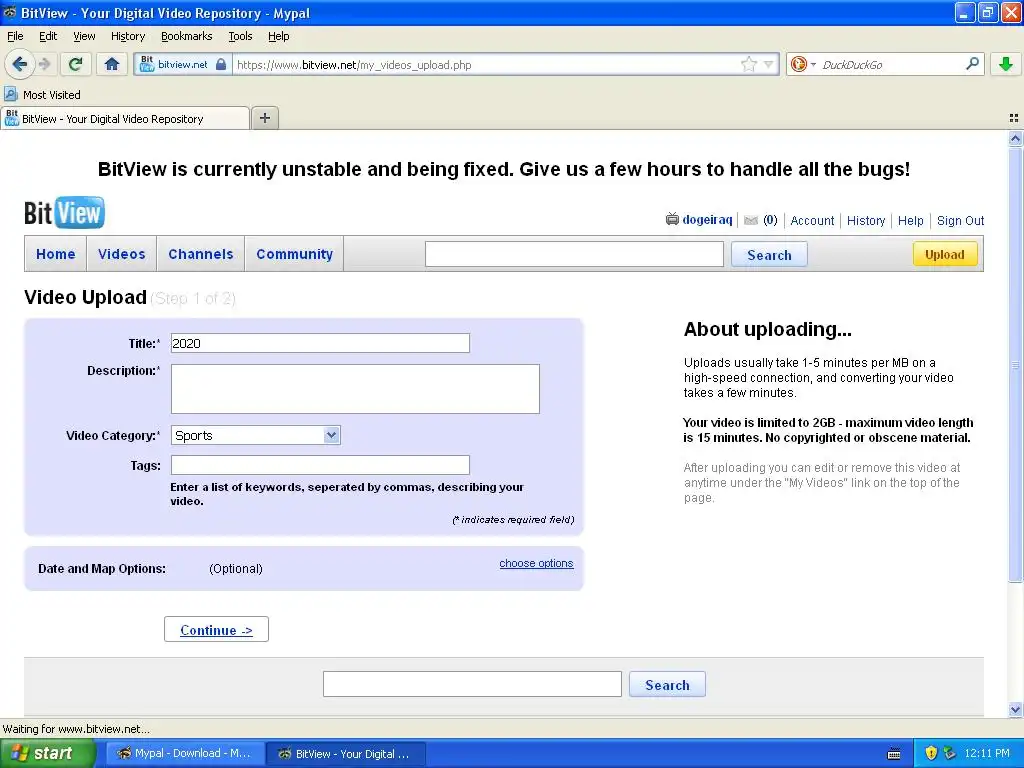Click the BitView taskbar button

click(x=346, y=754)
